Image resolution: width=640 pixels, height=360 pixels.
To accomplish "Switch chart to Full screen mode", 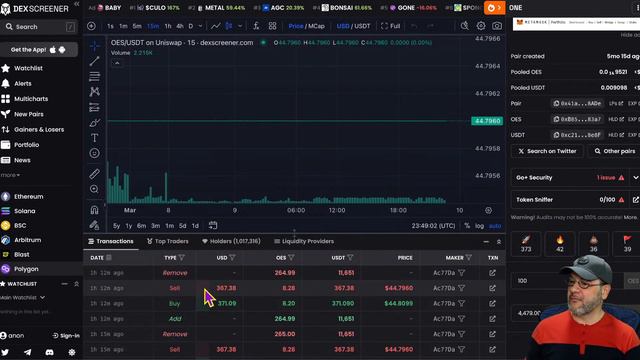I will [390, 26].
